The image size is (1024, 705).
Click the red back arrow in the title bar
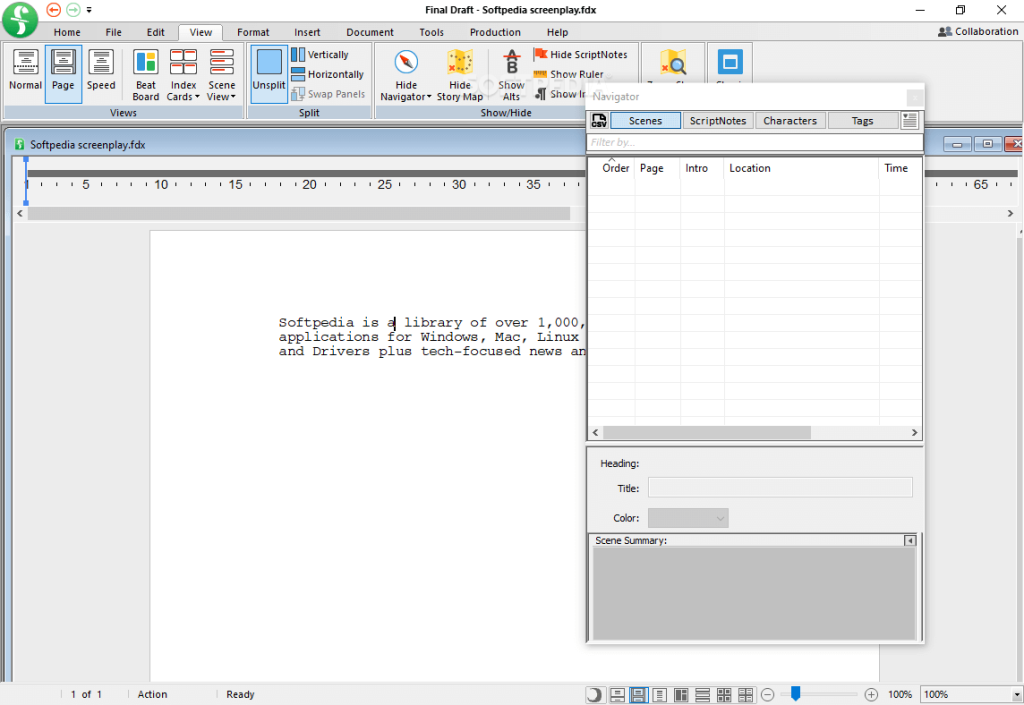point(54,10)
